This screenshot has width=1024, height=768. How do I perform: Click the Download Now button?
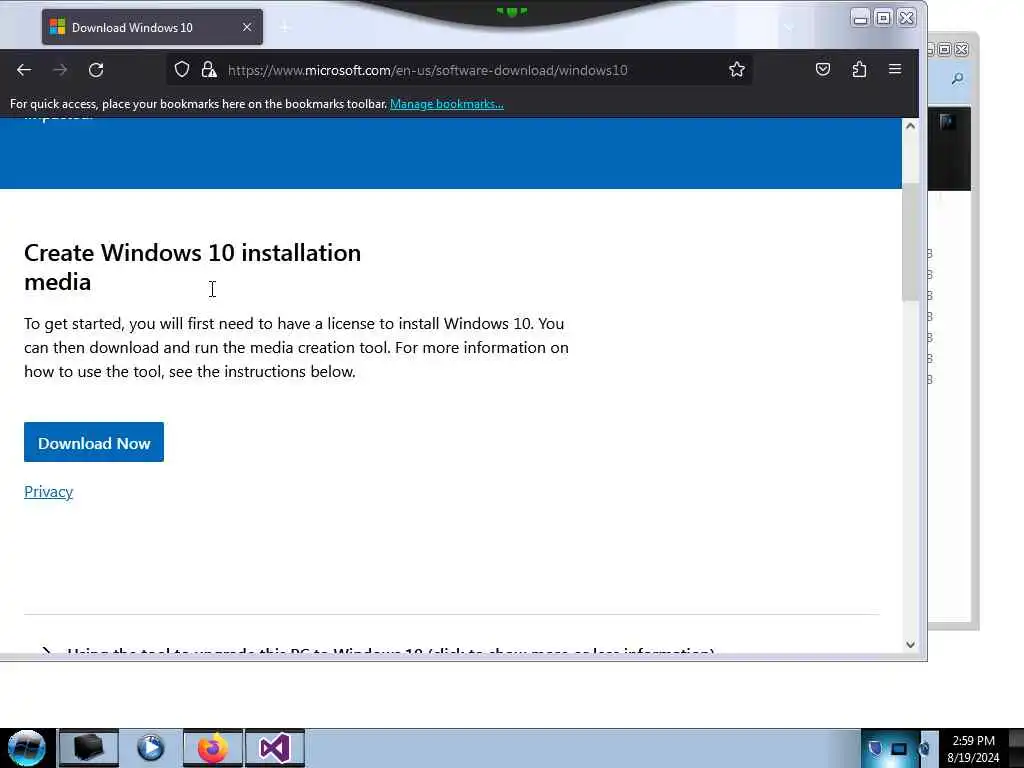(94, 442)
